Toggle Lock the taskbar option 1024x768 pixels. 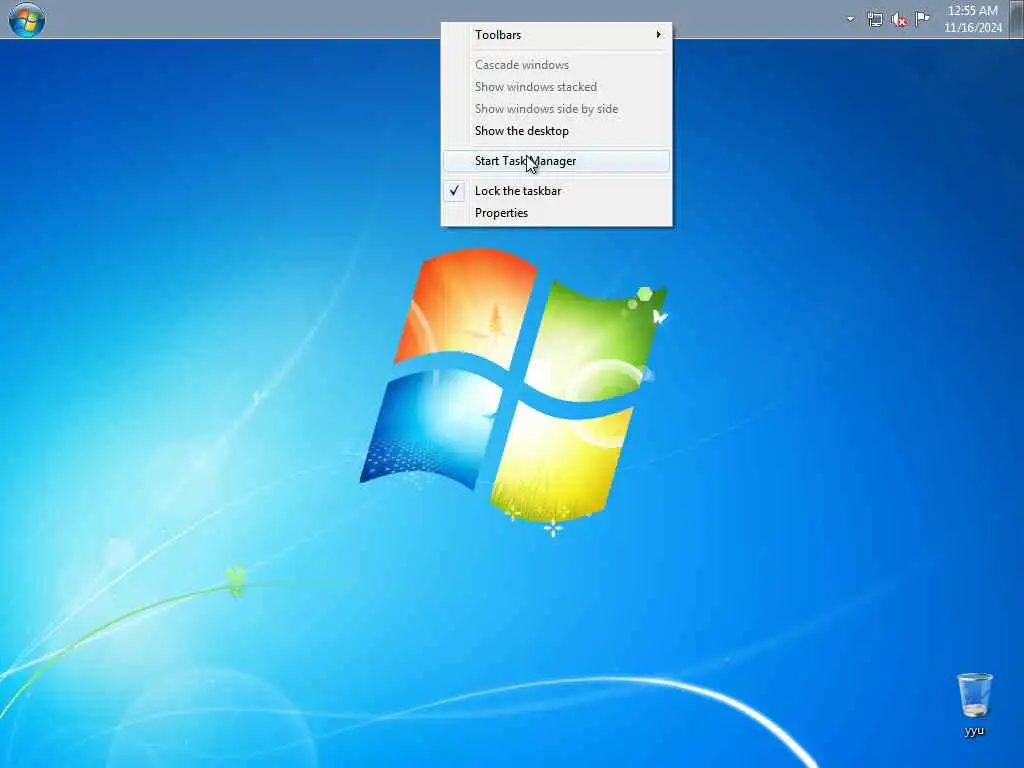coord(556,191)
